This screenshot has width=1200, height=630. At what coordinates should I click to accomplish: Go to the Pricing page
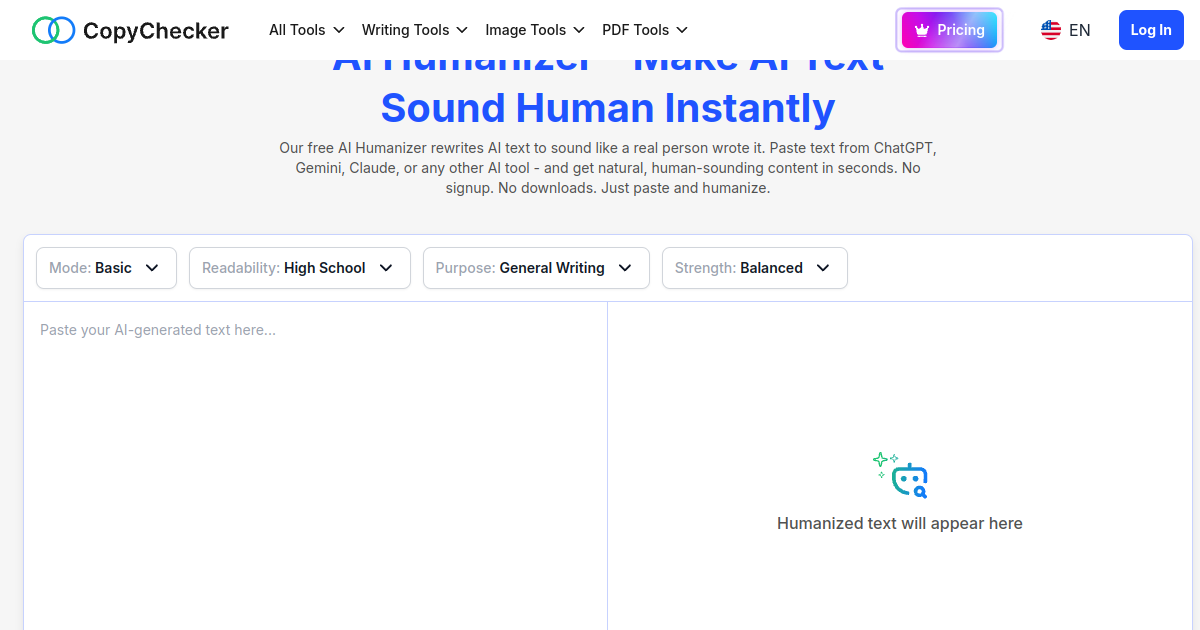950,30
